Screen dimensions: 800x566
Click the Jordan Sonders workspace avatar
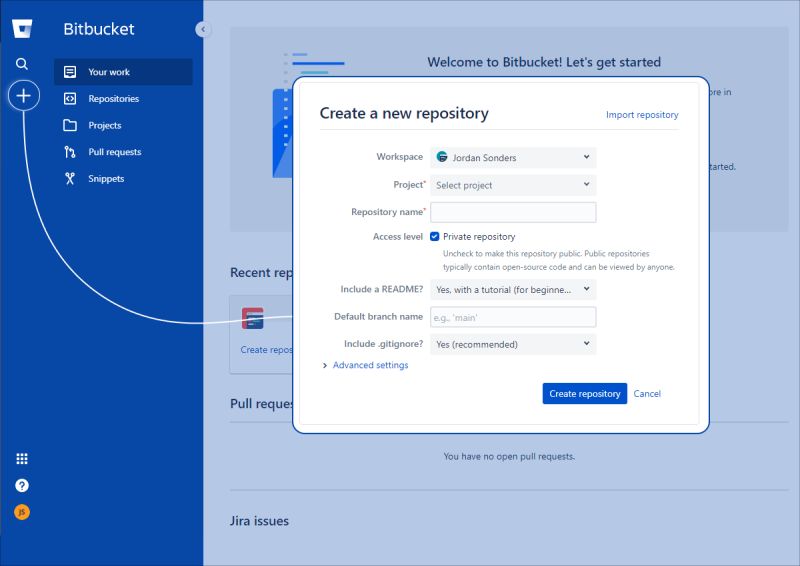tap(442, 157)
